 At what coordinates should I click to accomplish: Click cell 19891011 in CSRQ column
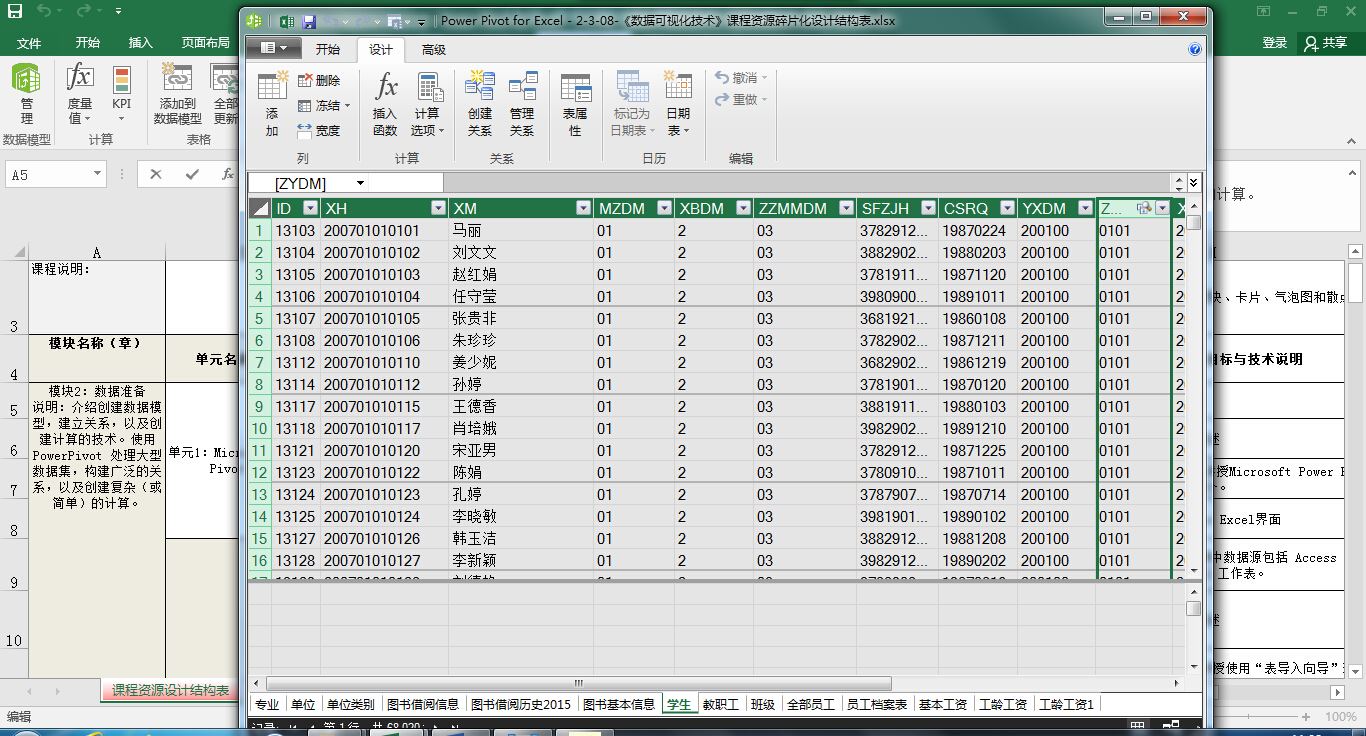coord(978,296)
